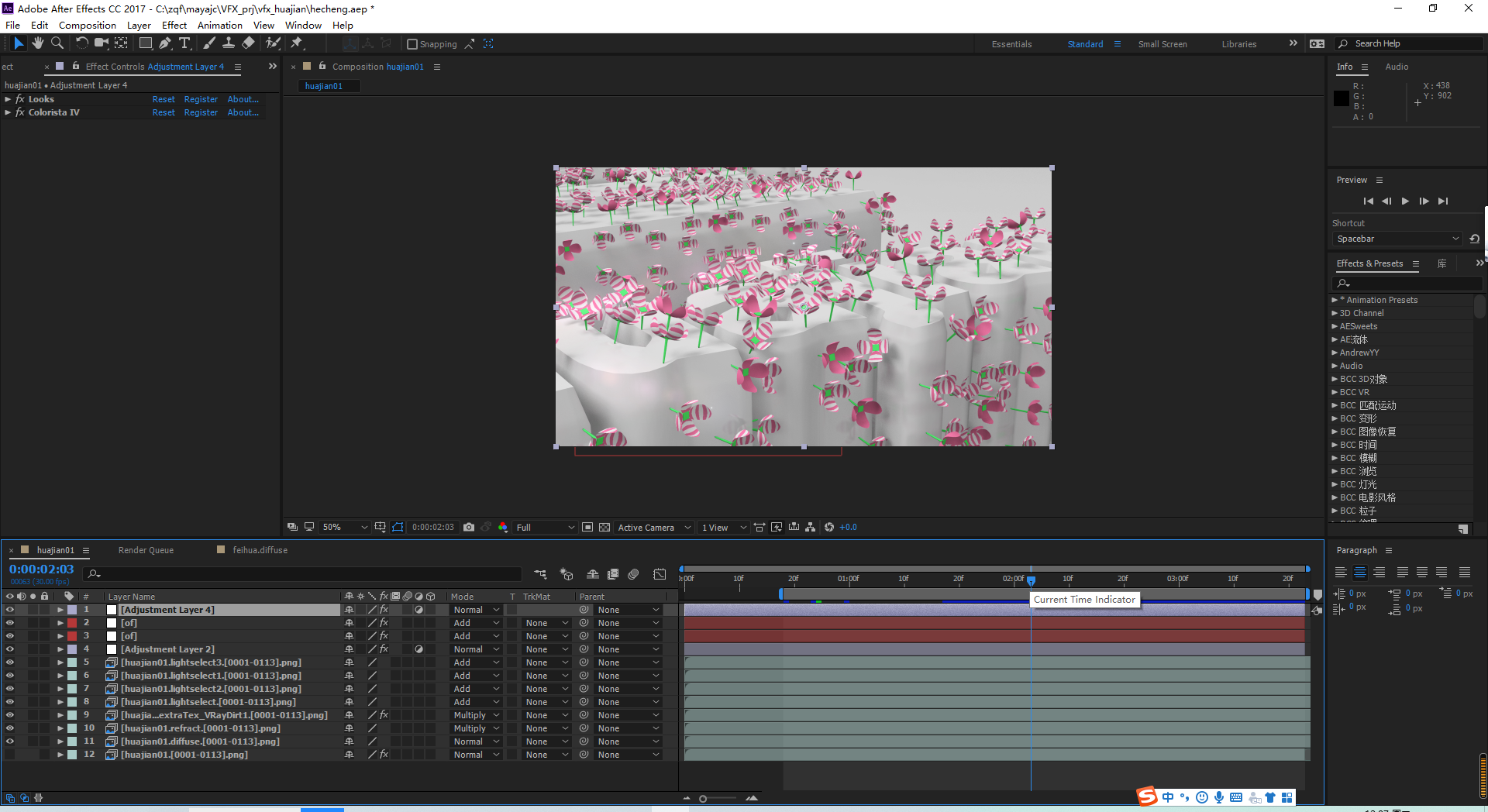Switch to the Render Queue tab

coord(146,550)
